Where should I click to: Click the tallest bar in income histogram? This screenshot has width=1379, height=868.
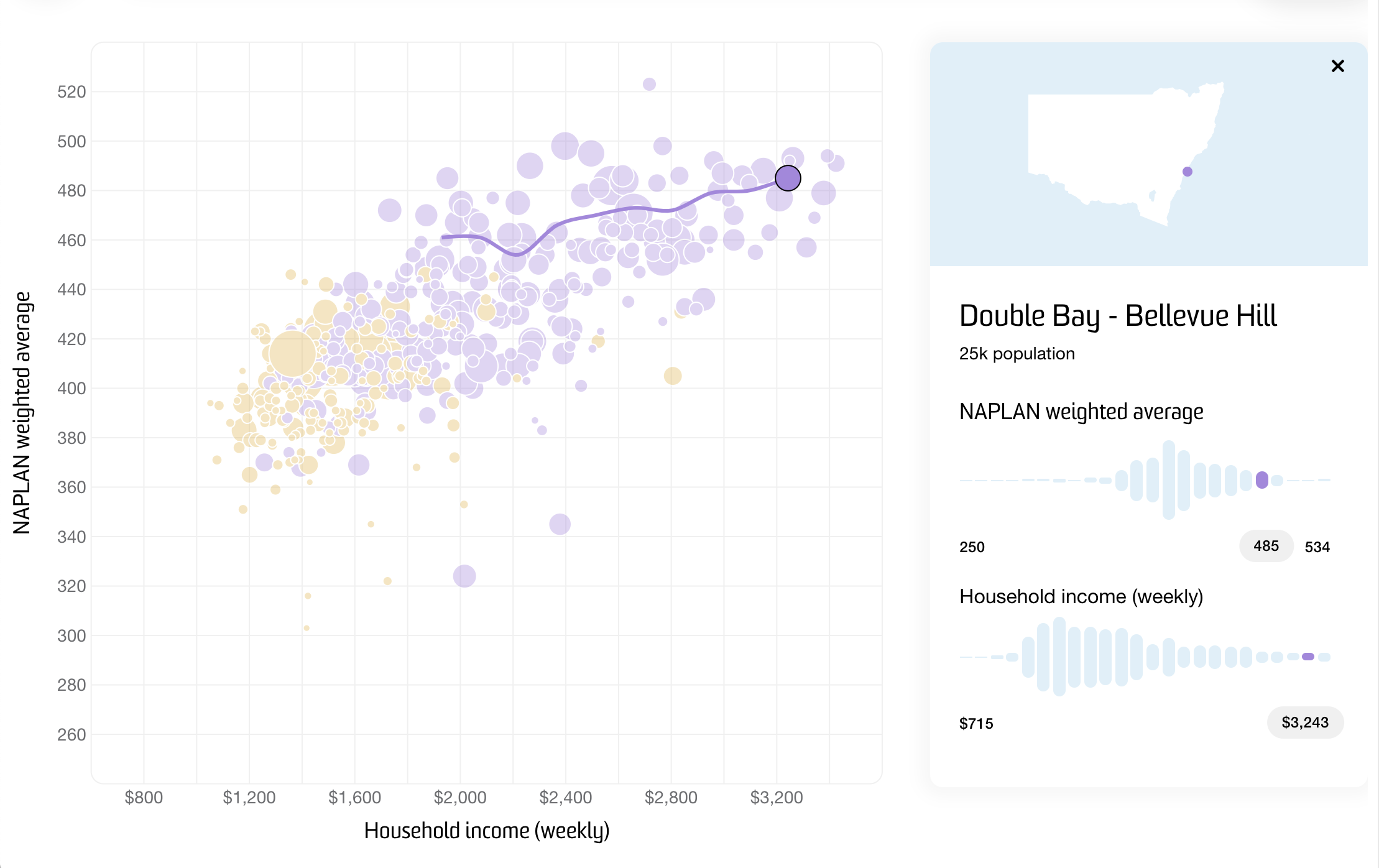coord(1059,657)
